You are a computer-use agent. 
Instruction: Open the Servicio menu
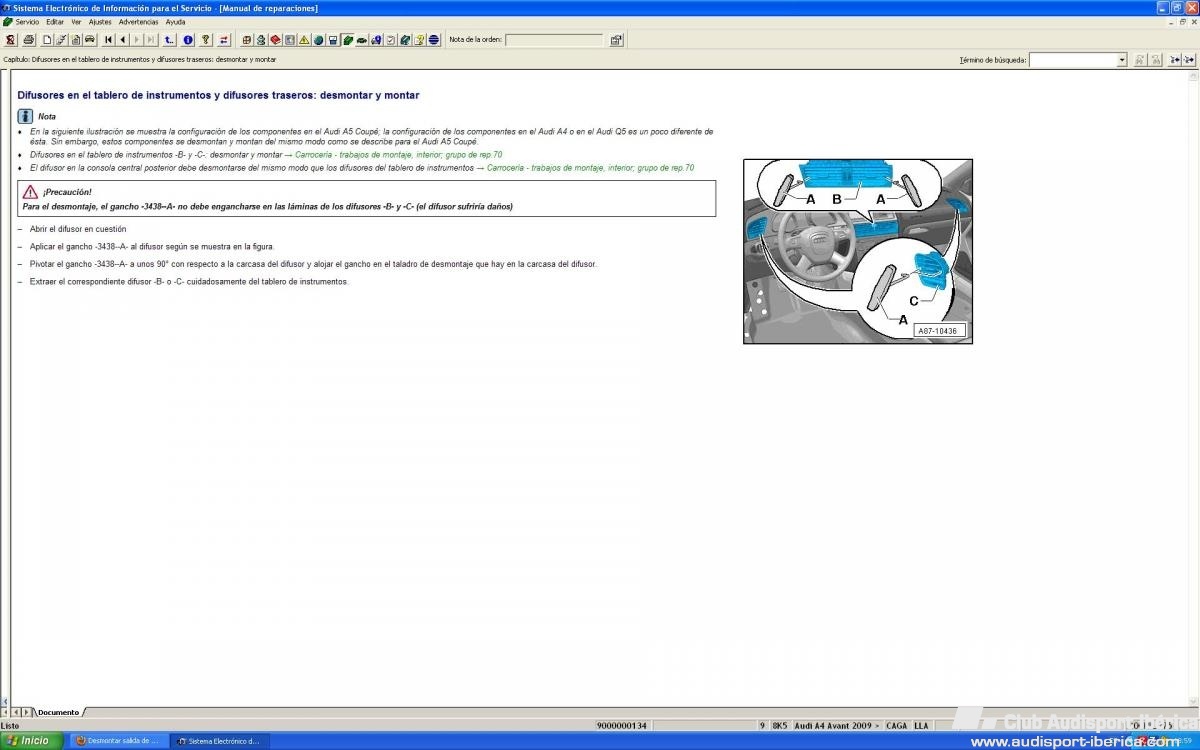pos(27,21)
